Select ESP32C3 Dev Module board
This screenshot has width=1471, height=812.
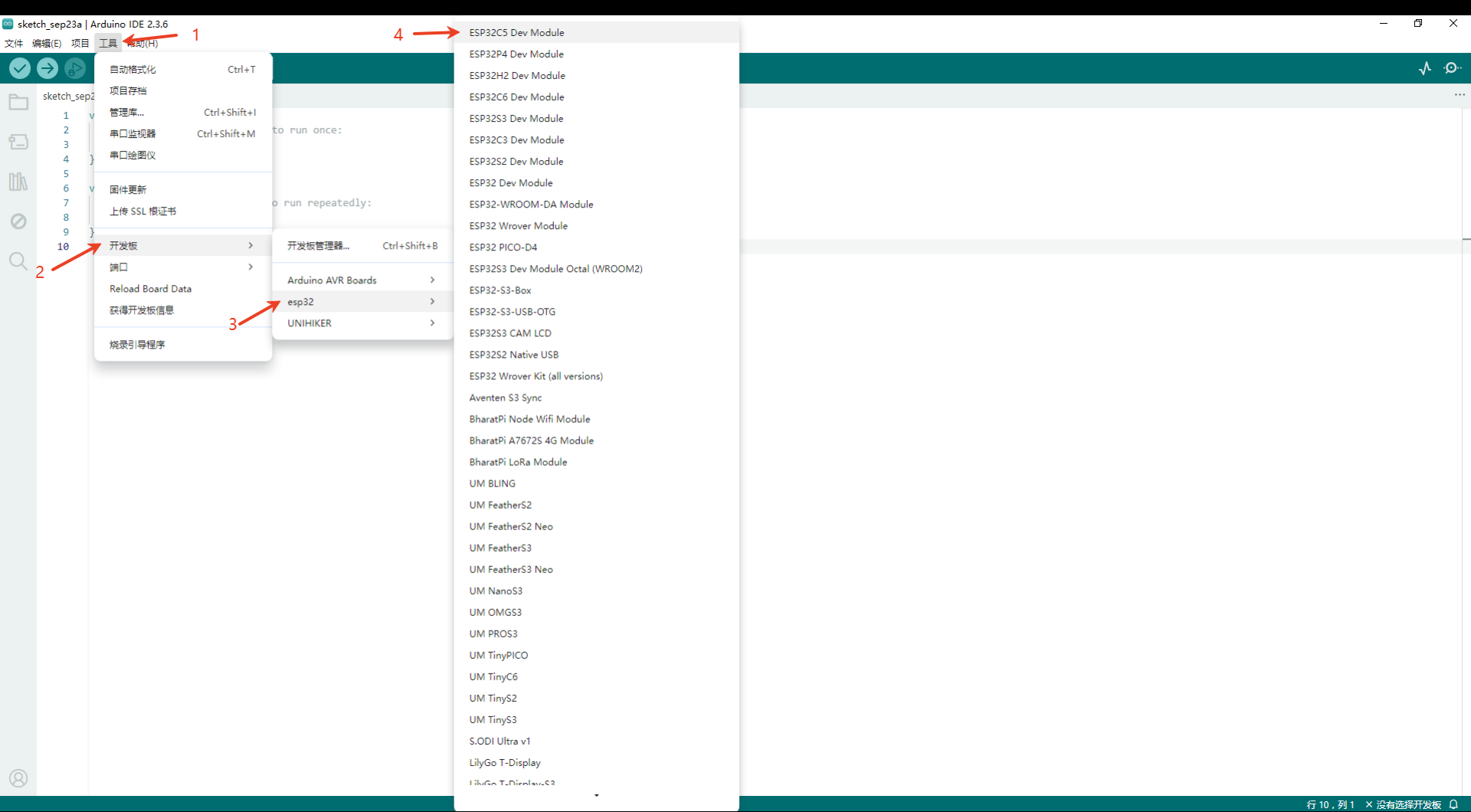597,139
